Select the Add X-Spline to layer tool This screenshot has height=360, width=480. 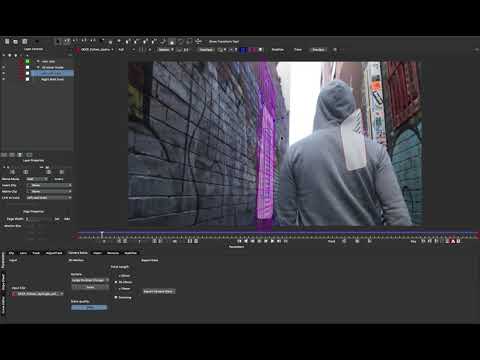pyautogui.click(x=136, y=41)
